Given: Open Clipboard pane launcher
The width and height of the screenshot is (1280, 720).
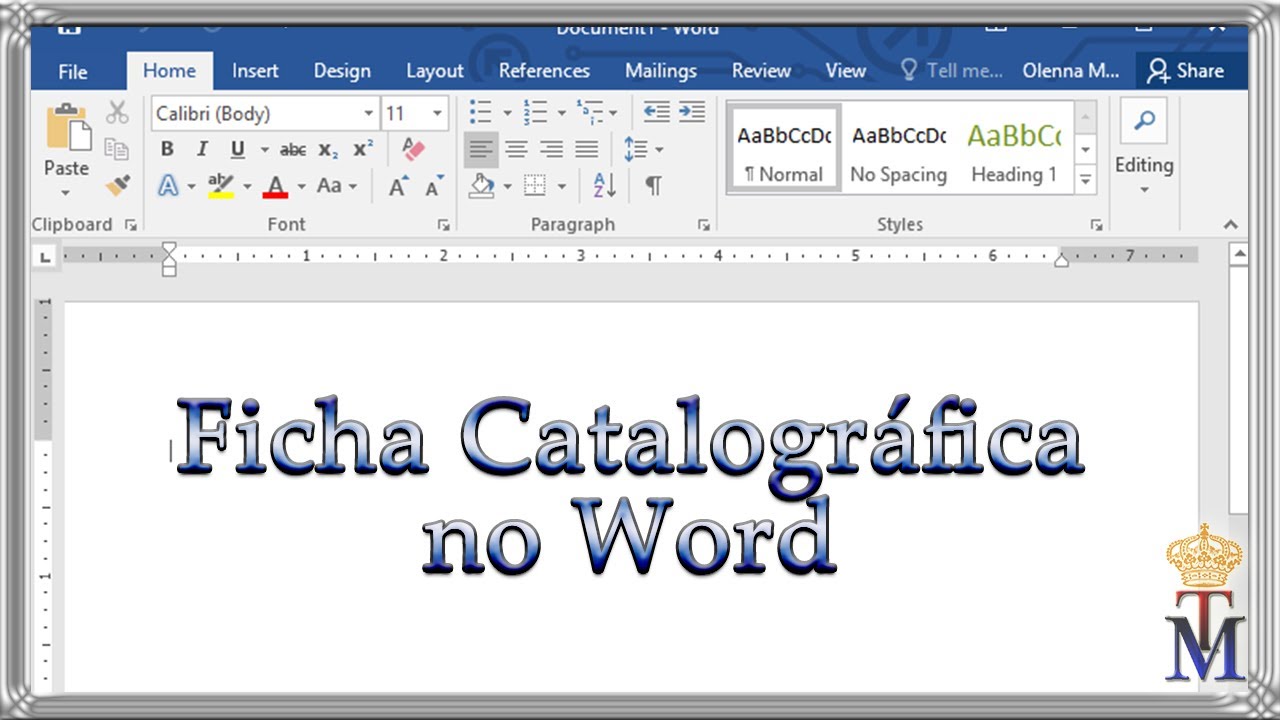Looking at the screenshot, I should [130, 226].
